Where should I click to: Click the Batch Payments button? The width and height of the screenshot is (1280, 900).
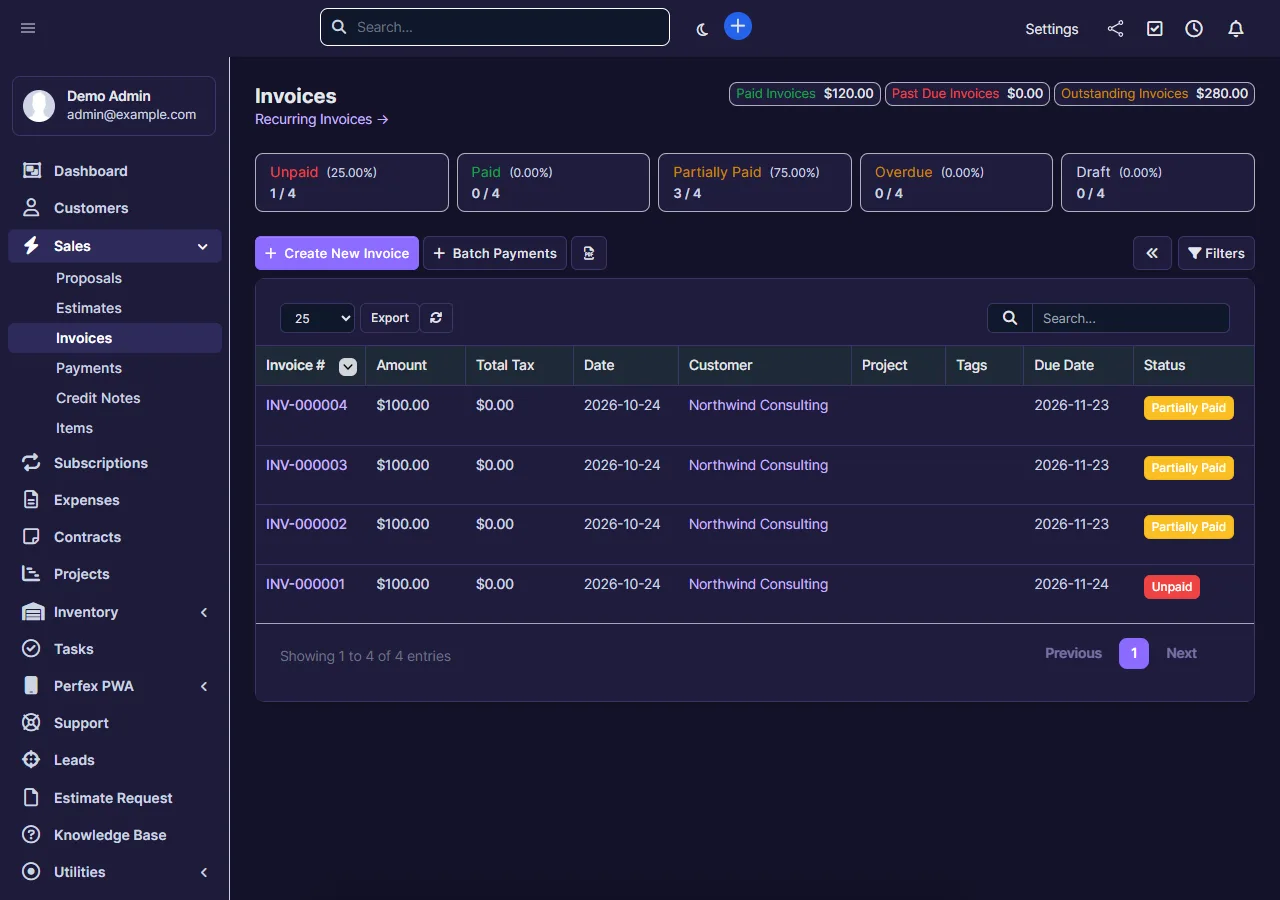[x=495, y=253]
